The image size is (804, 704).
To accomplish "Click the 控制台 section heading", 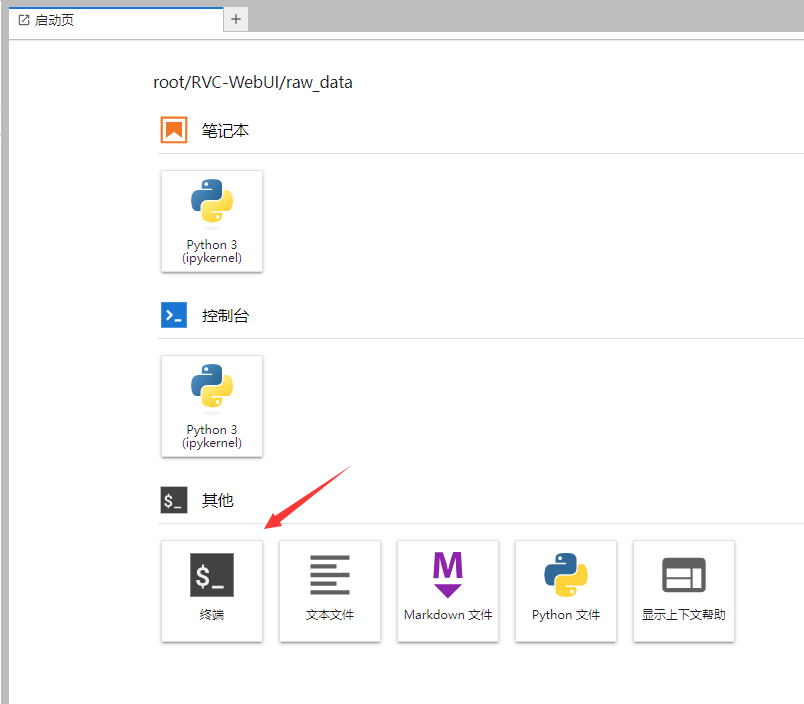I will click(x=225, y=316).
